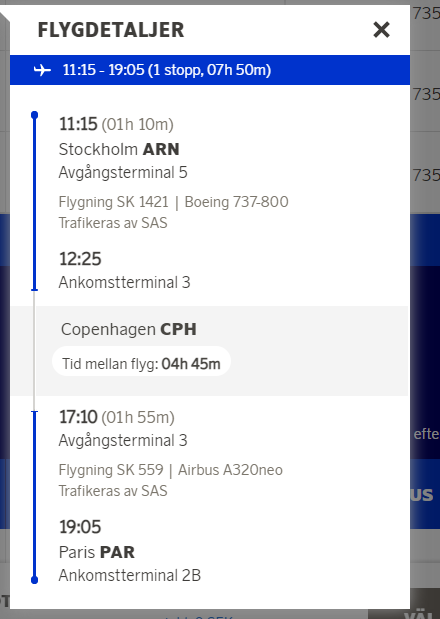Click Ankomstterminal 3 label
This screenshot has width=440, height=619.
click(124, 283)
